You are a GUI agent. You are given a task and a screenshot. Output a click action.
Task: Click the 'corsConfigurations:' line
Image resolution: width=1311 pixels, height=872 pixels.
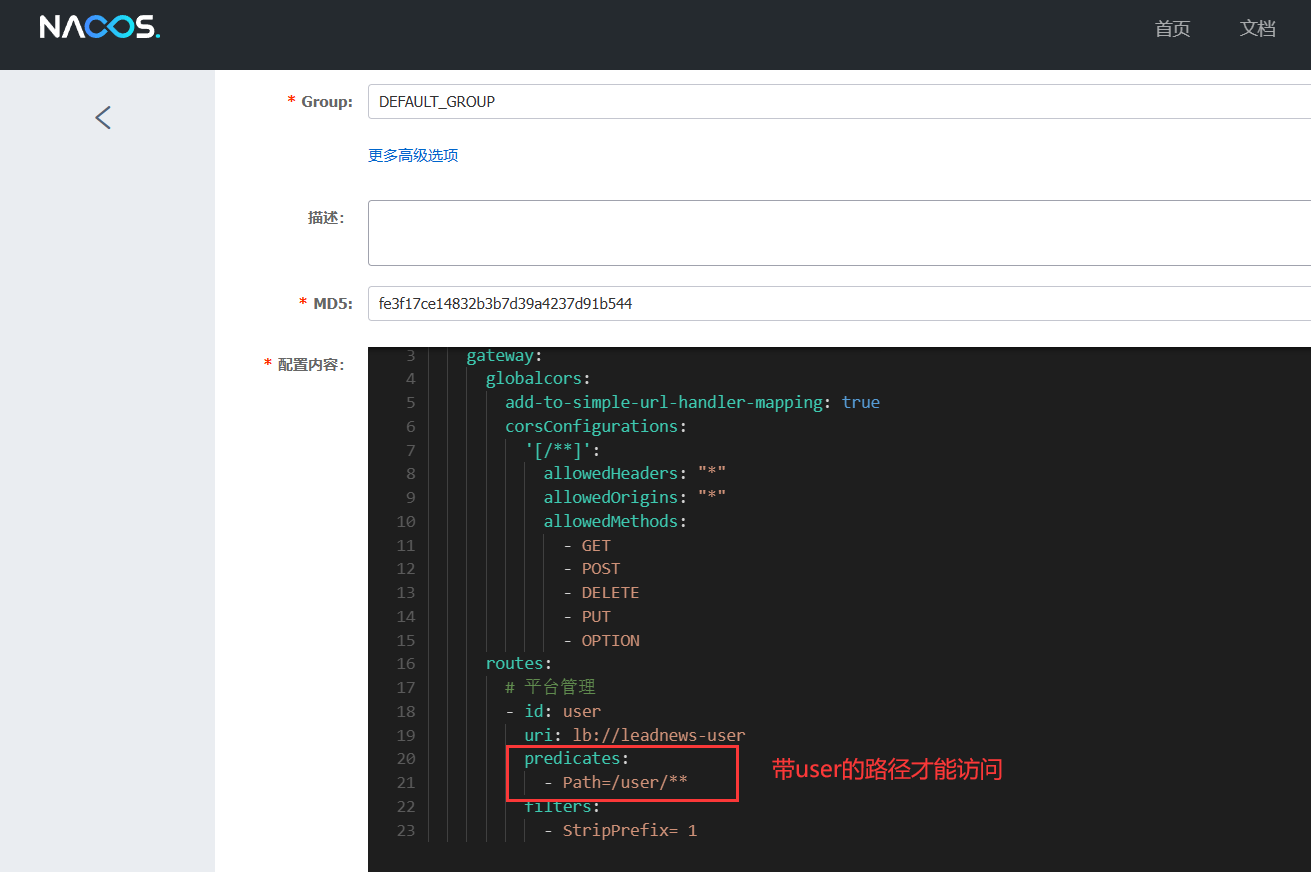(596, 426)
